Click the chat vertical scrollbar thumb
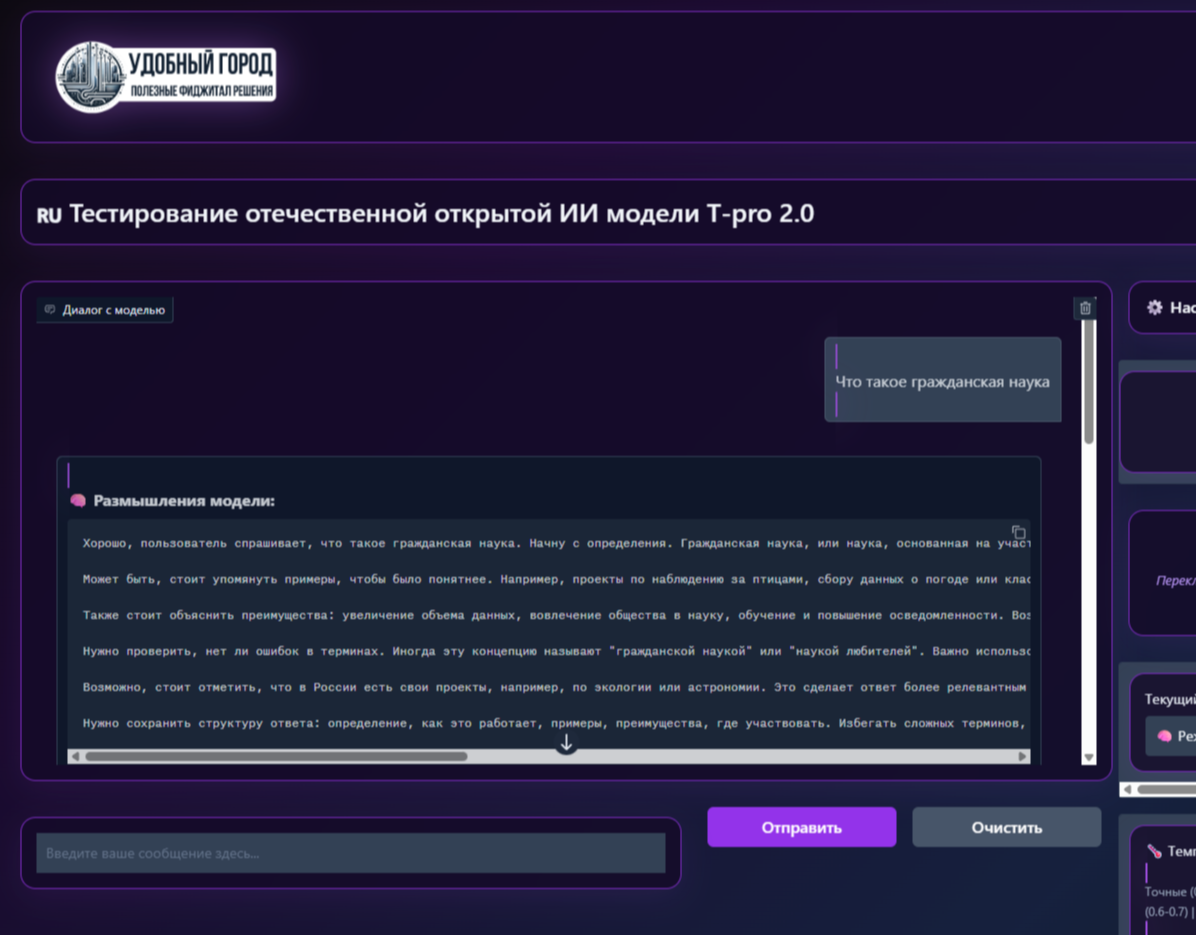This screenshot has width=1197, height=935. pos(1089,380)
